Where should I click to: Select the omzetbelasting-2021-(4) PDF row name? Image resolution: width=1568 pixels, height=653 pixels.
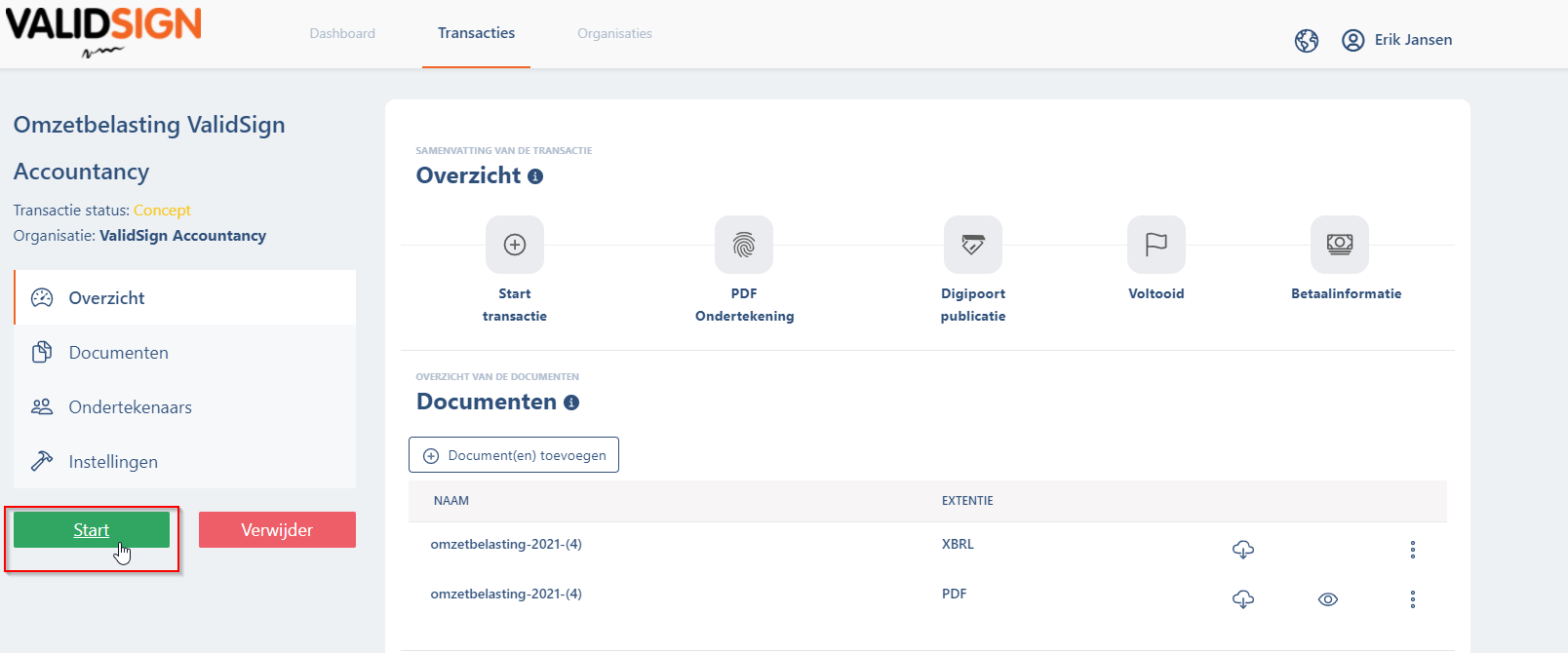coord(506,595)
